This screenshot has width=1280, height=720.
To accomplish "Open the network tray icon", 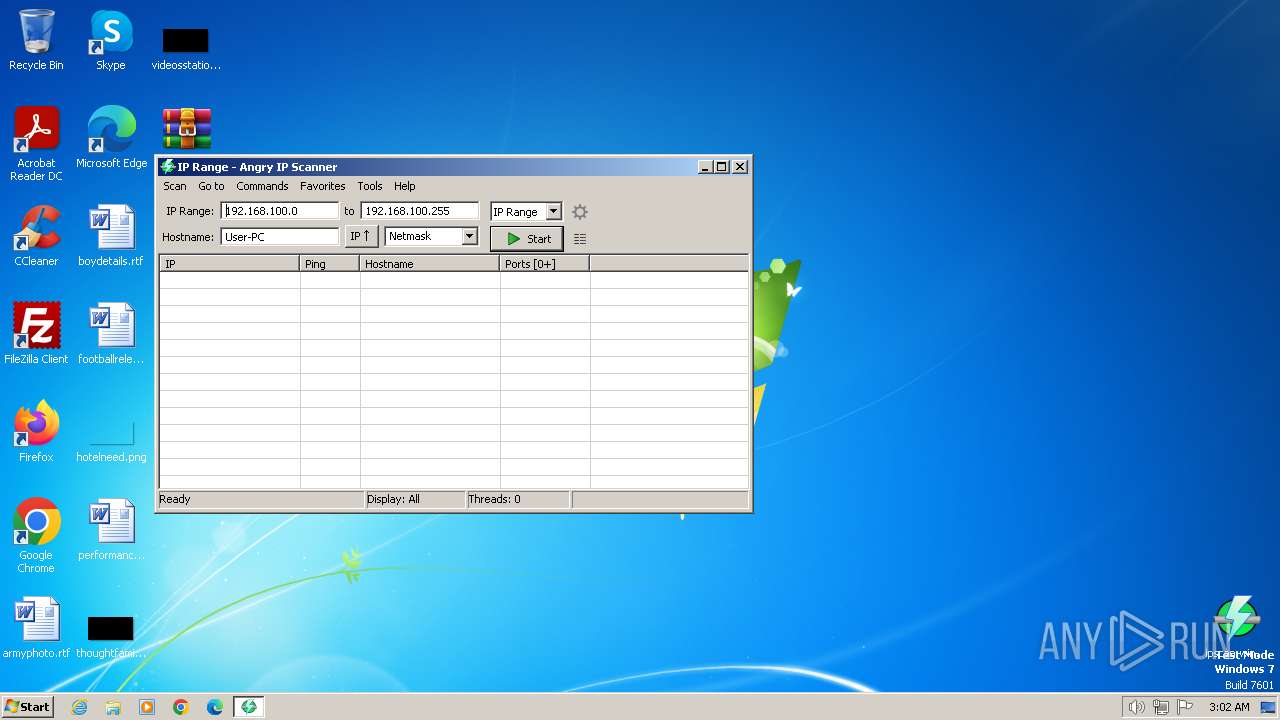I will pos(1161,707).
